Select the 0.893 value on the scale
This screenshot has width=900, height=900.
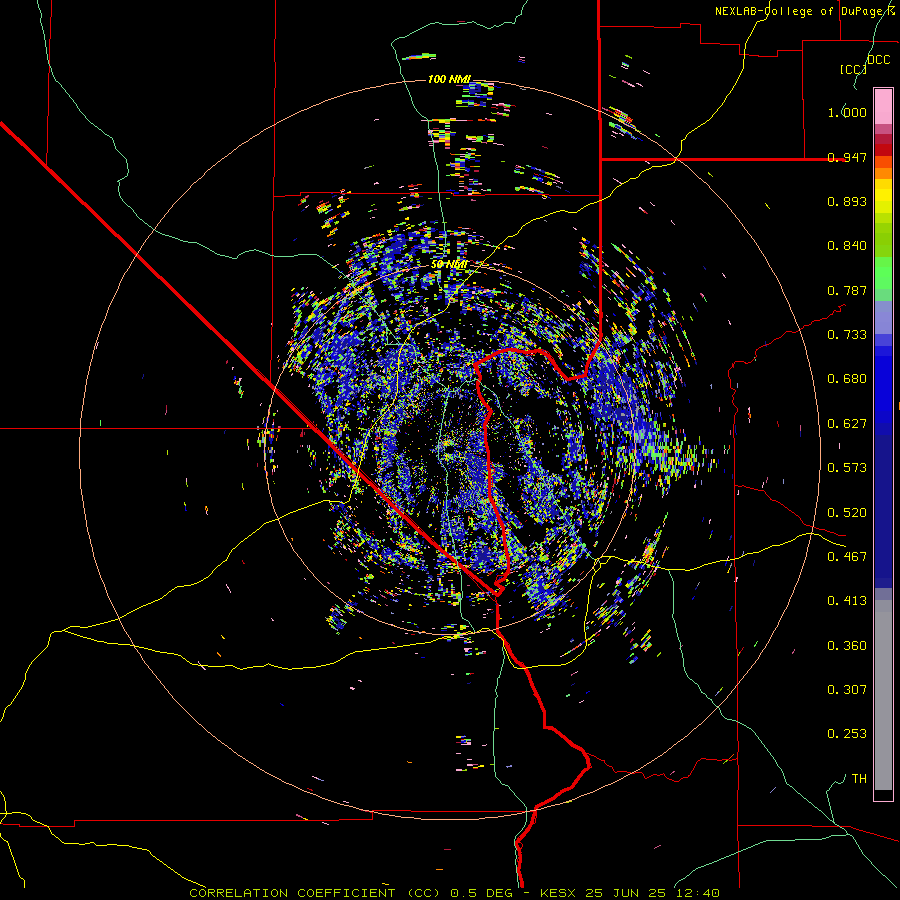pyautogui.click(x=847, y=201)
